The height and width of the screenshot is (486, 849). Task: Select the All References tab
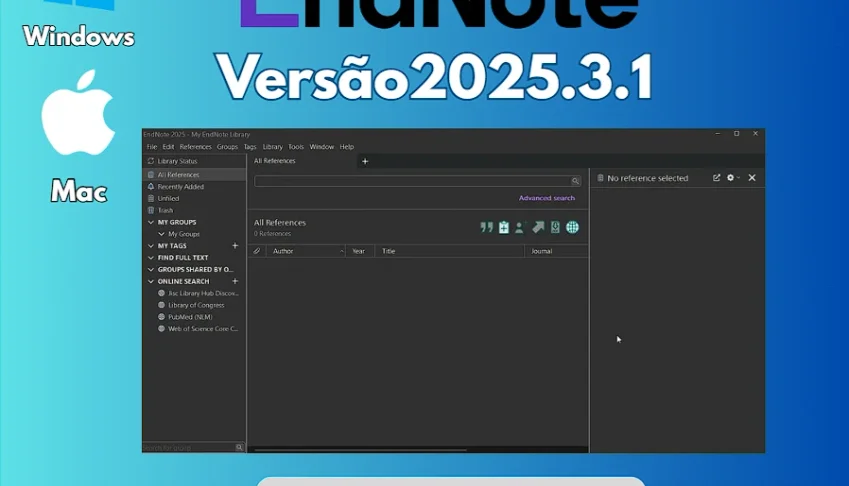click(x=275, y=161)
